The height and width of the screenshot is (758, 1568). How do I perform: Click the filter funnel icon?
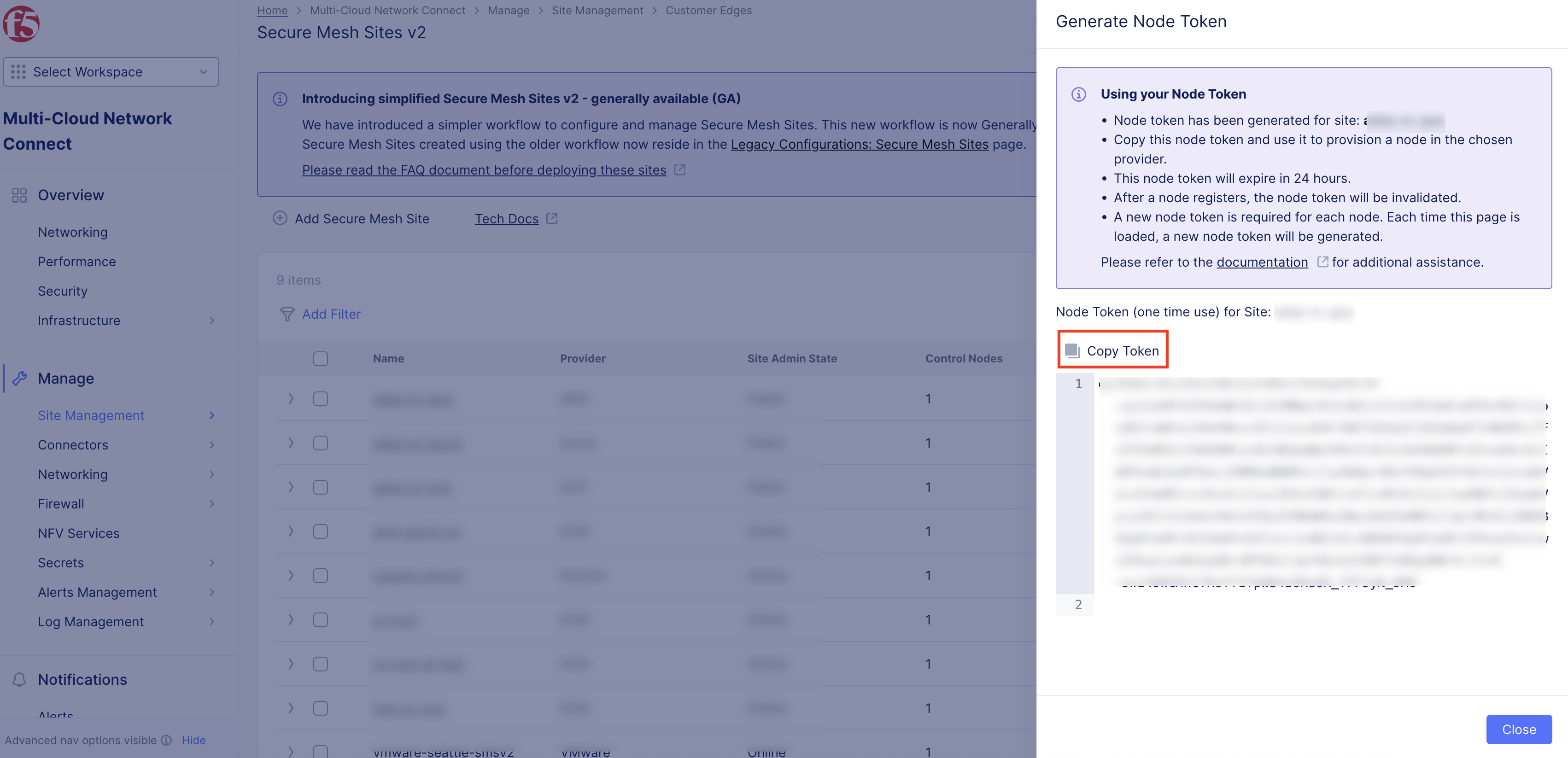click(287, 314)
